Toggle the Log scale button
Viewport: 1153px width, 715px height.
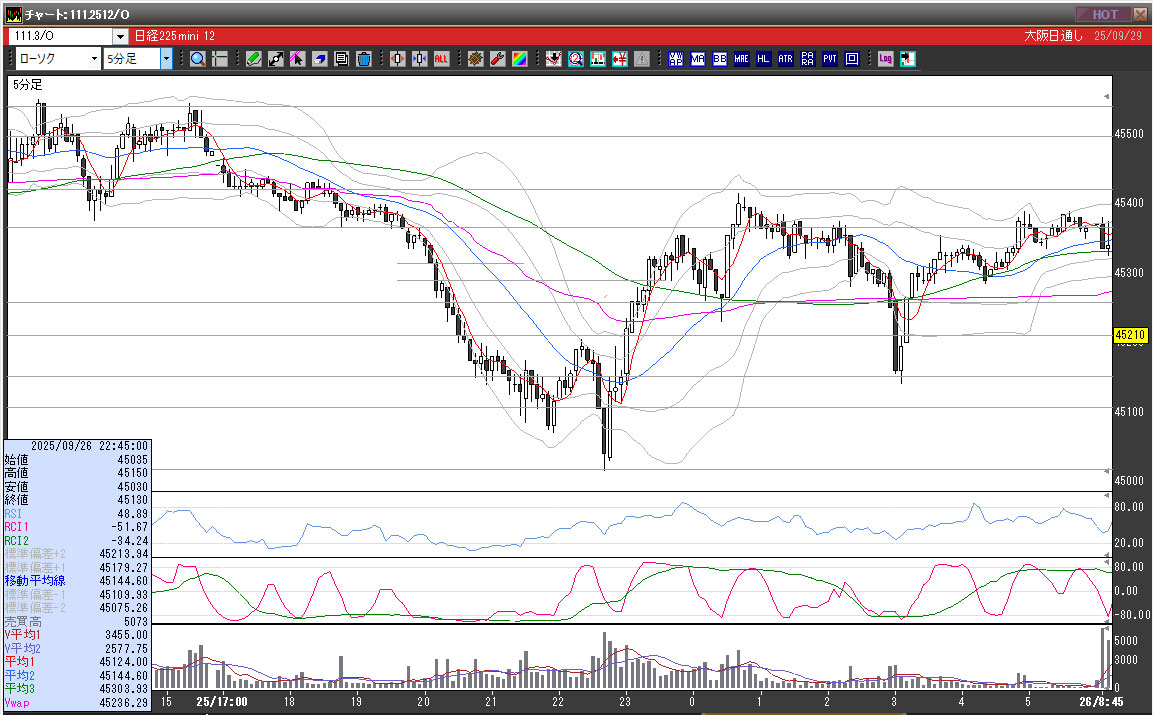tap(886, 59)
